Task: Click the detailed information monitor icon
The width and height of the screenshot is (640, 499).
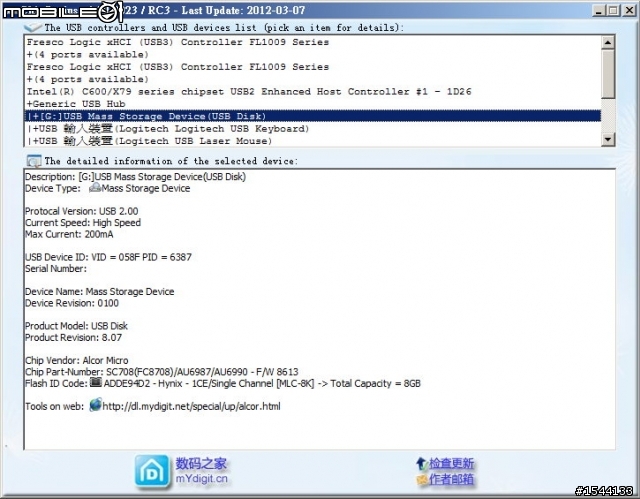Action: tap(33, 161)
